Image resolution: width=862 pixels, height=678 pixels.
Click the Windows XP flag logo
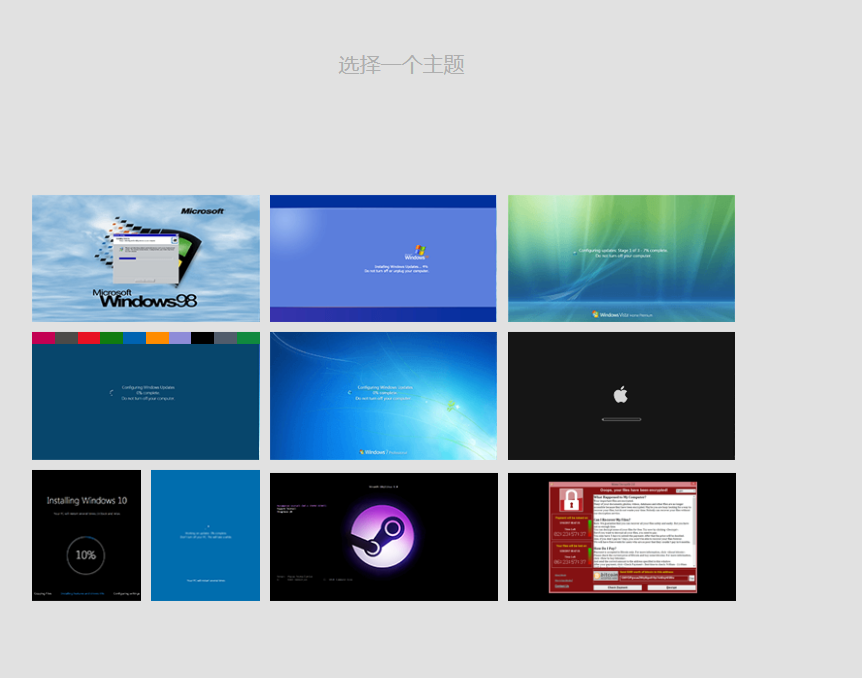click(421, 248)
